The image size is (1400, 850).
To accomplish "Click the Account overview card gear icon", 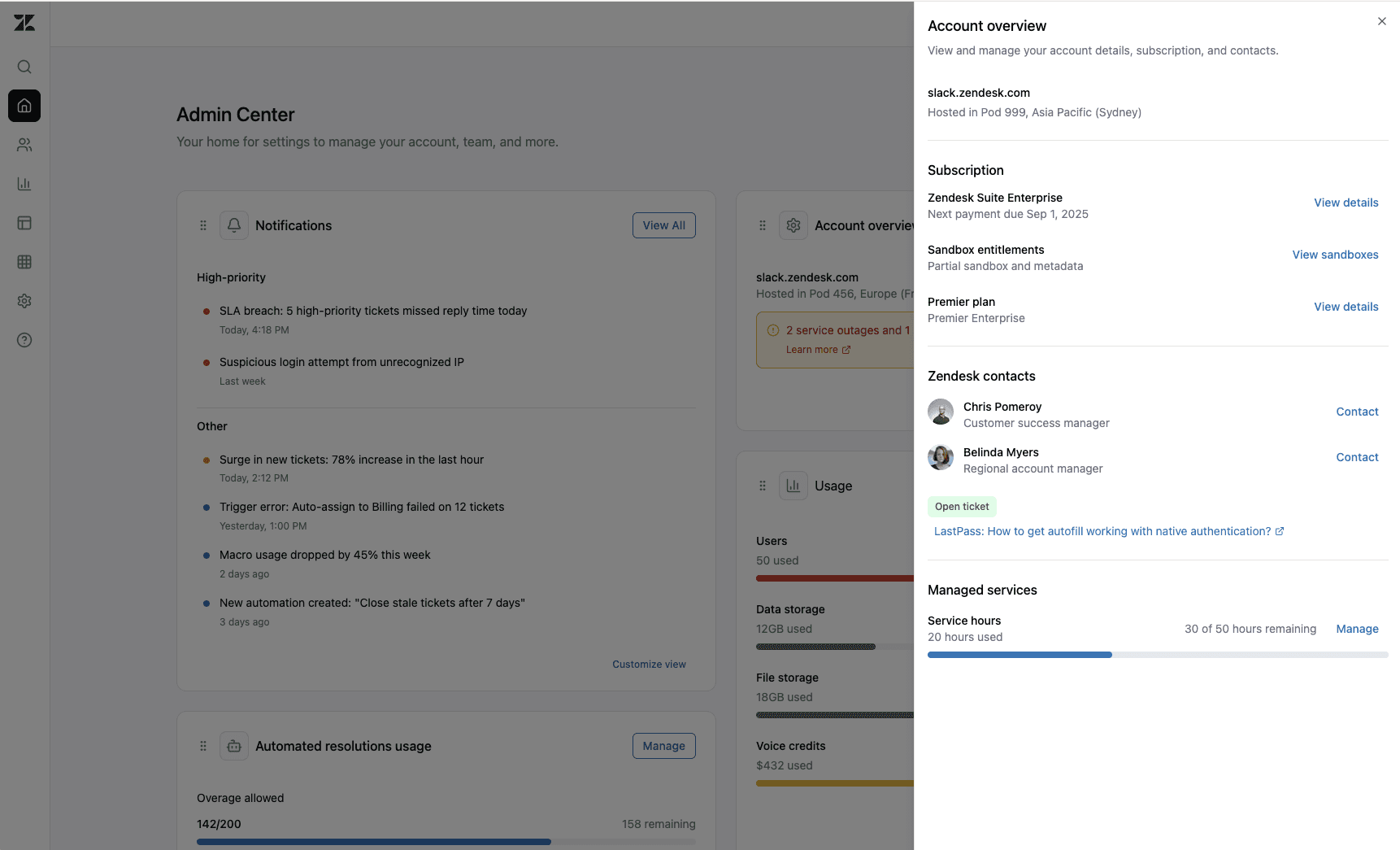I will [x=793, y=225].
